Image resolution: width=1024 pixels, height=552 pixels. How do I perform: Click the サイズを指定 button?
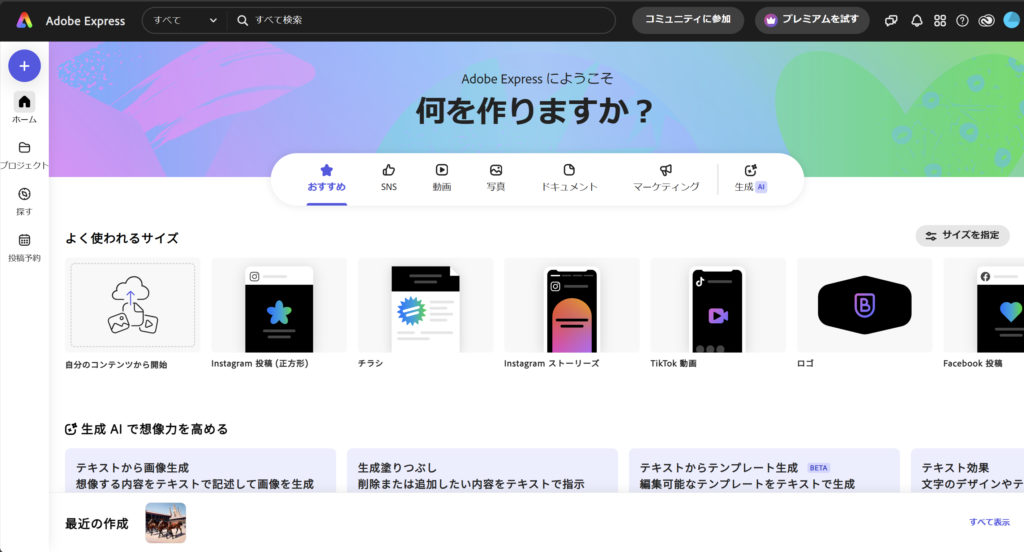coord(962,236)
